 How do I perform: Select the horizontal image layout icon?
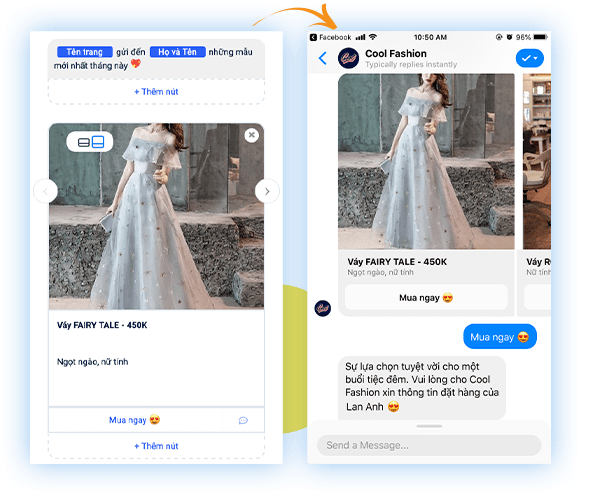pyautogui.click(x=83, y=143)
